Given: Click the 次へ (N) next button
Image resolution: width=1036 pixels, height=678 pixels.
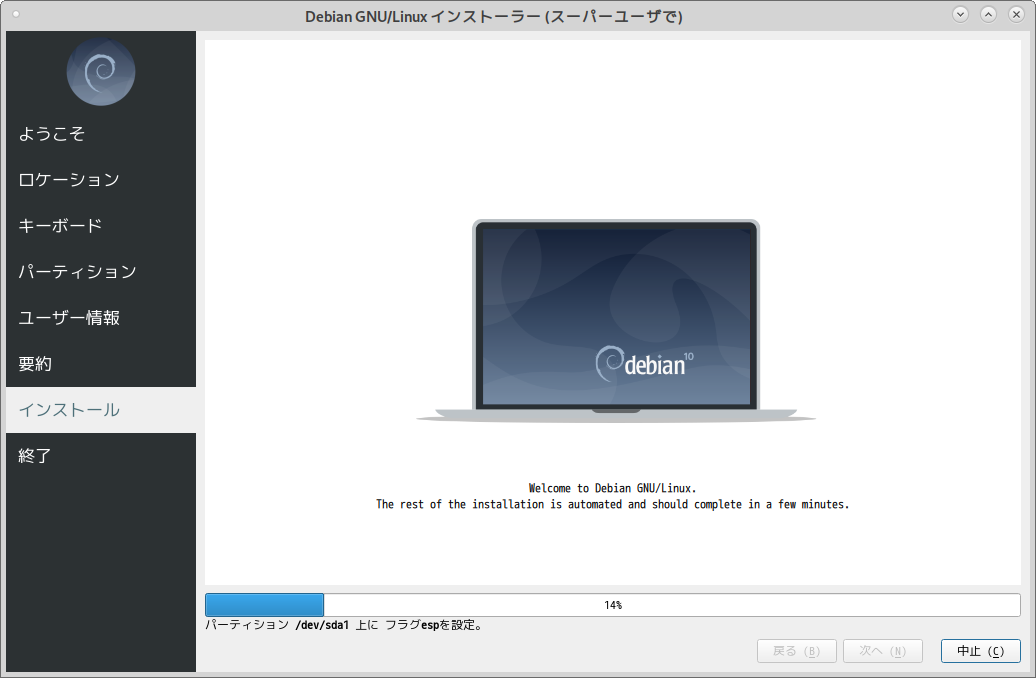Looking at the screenshot, I should pos(883,651).
